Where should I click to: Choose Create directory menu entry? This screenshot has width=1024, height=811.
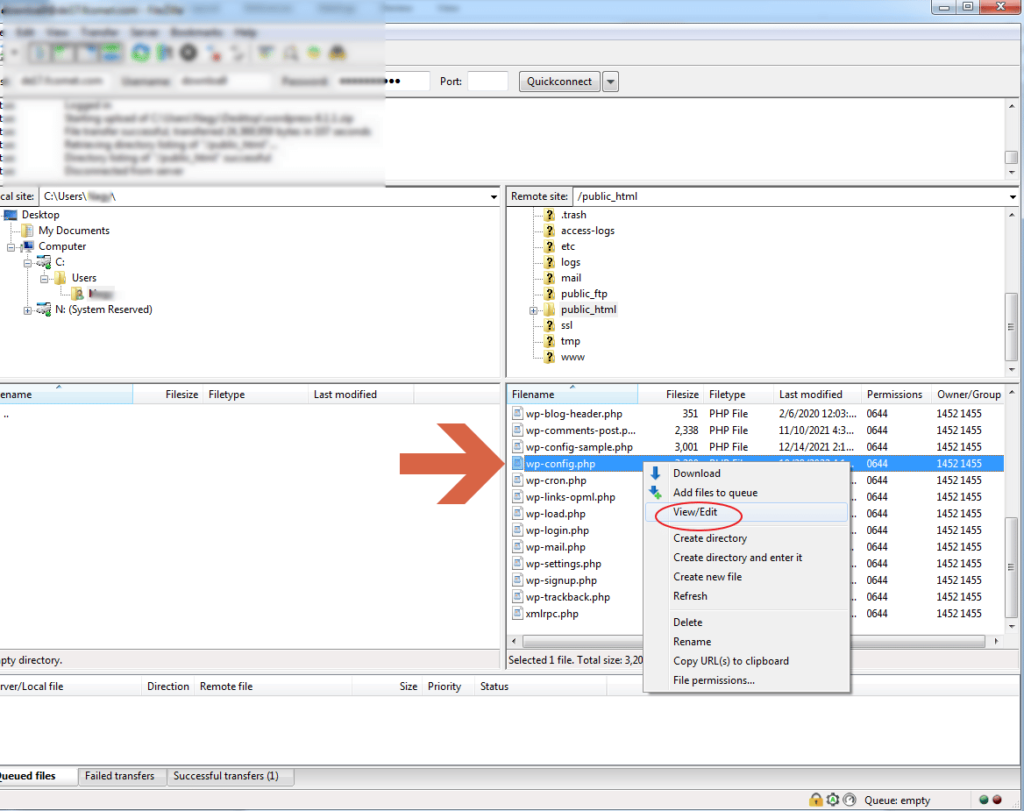[x=747, y=539]
